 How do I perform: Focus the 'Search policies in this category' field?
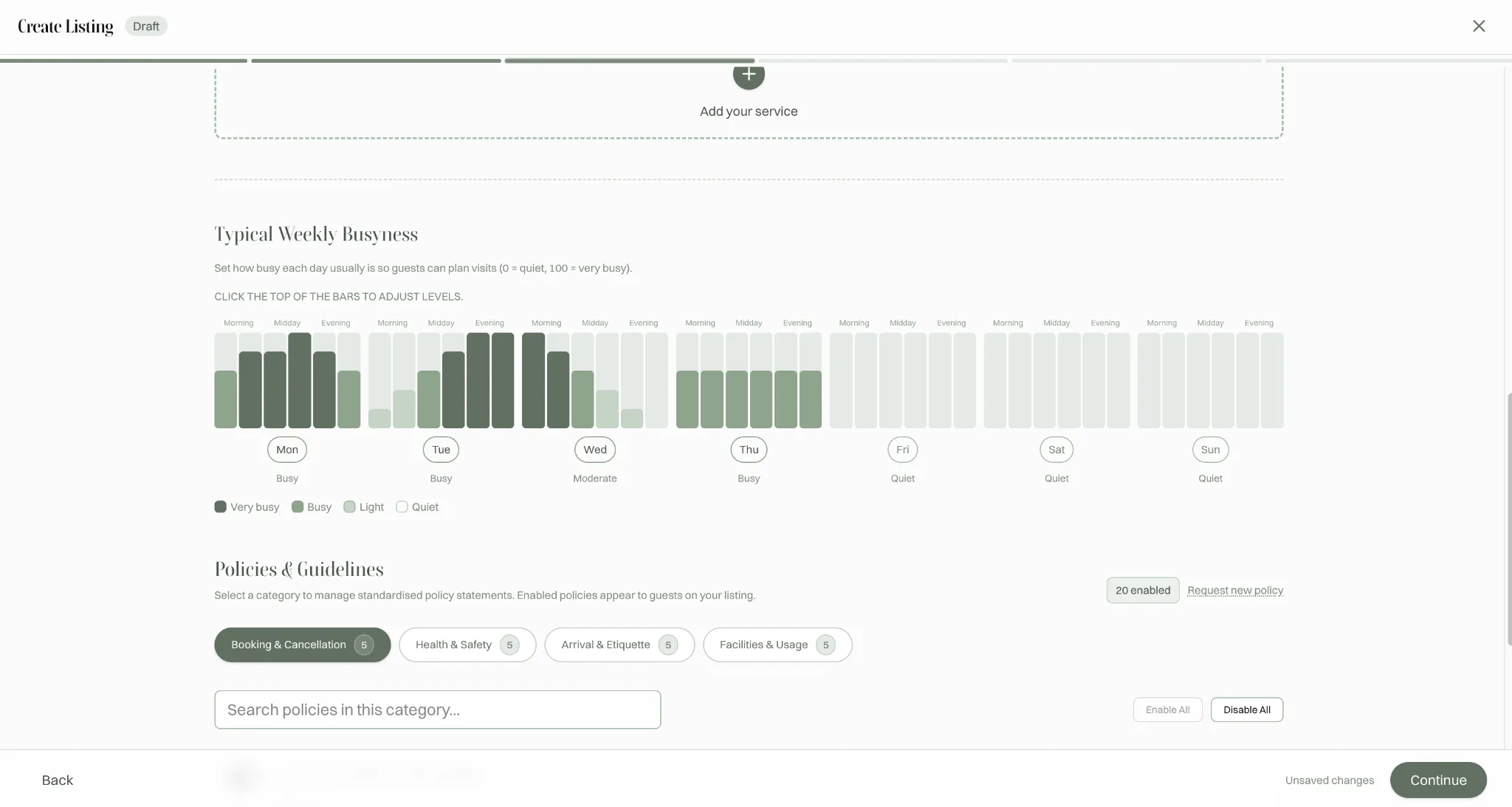438,710
